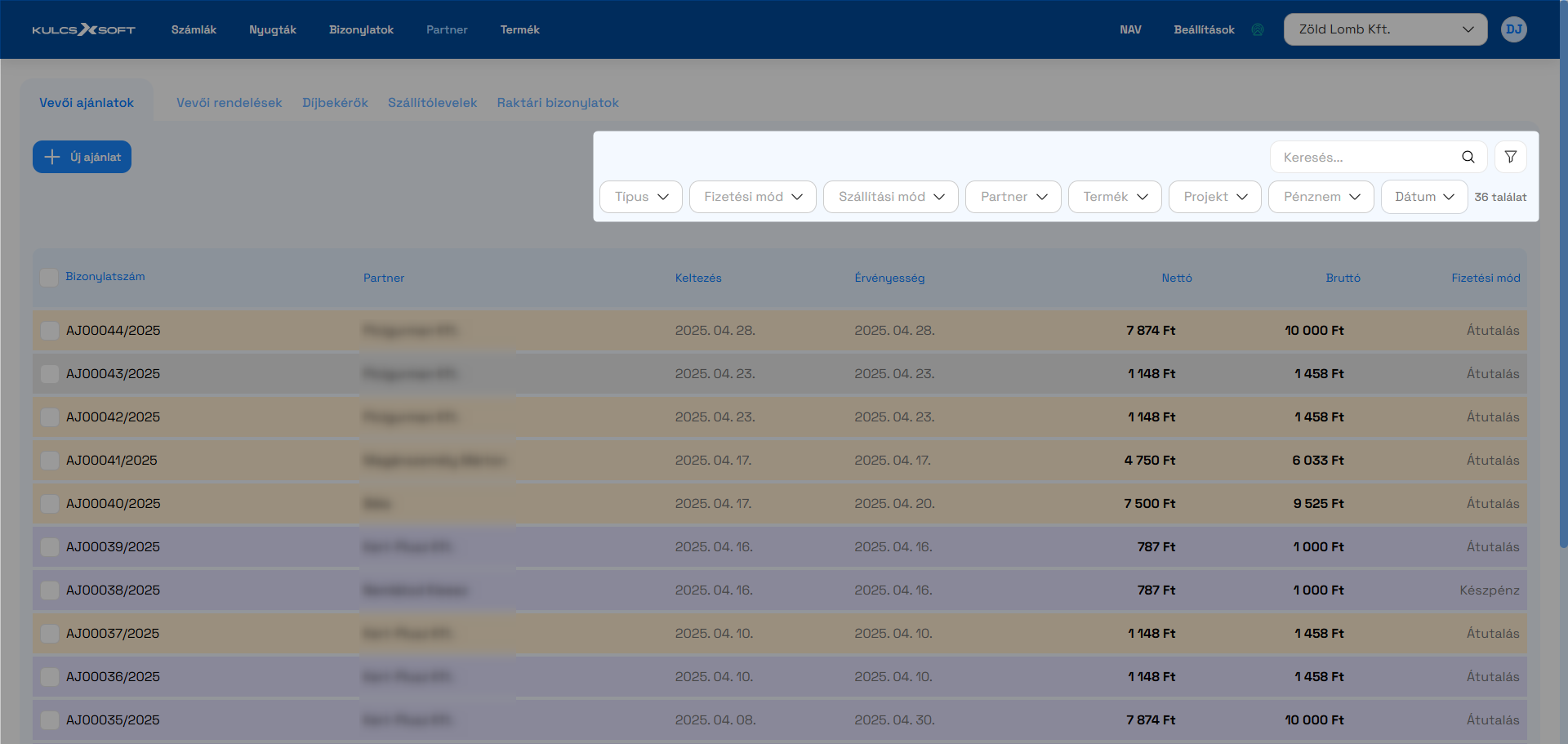Create a new offer with Új ajánlat
Image resolution: width=1568 pixels, height=744 pixels.
(82, 157)
